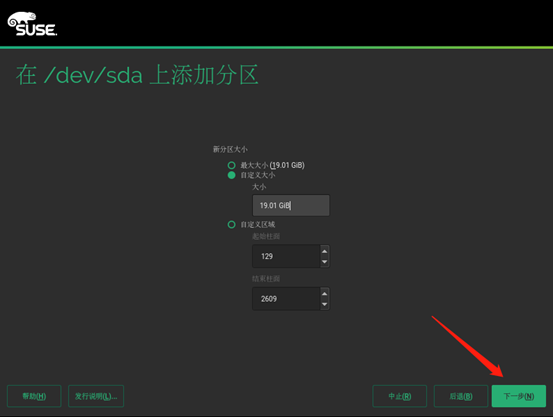
Task: Click the end cylinder field showing 2609
Action: pos(286,299)
